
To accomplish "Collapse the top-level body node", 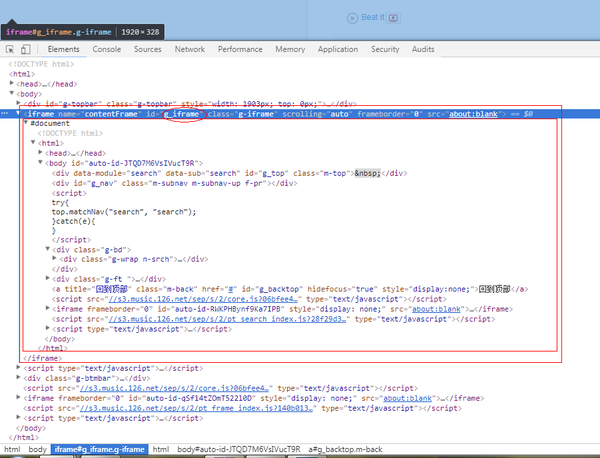I will 11,93.
